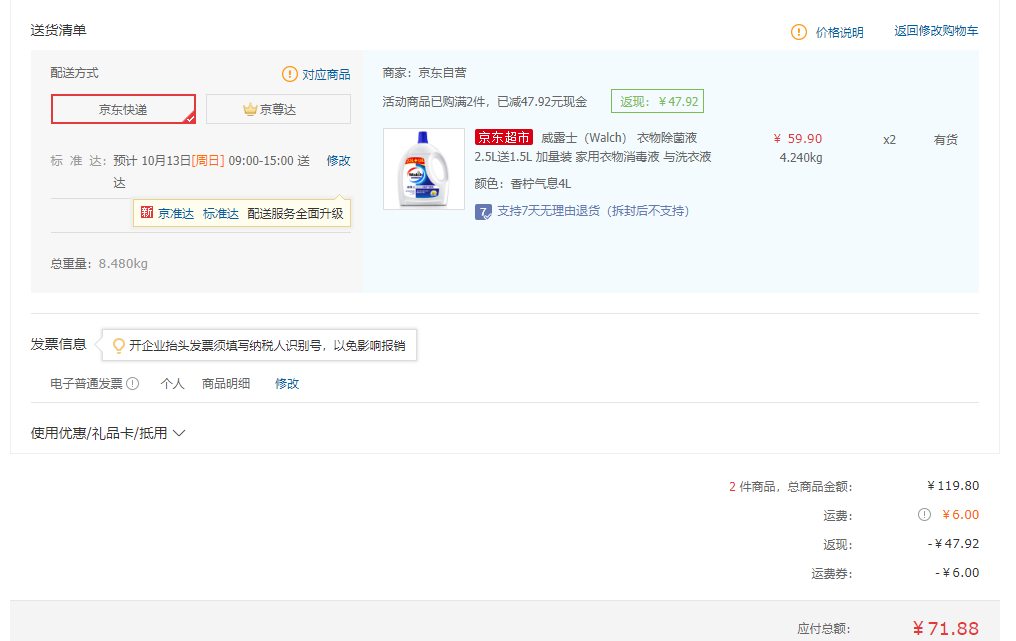Select 京尊达 delivery option

(278, 109)
